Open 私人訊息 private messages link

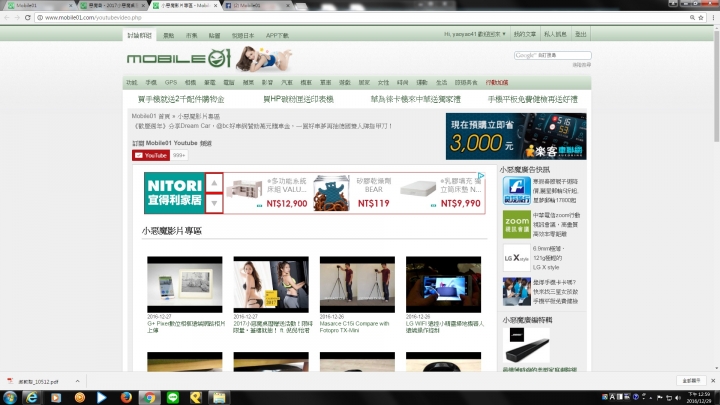555,34
